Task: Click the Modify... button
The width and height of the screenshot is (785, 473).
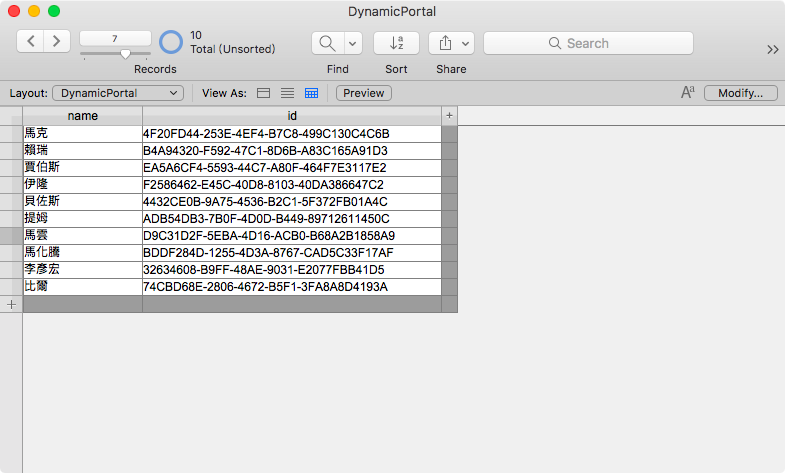Action: [740, 93]
